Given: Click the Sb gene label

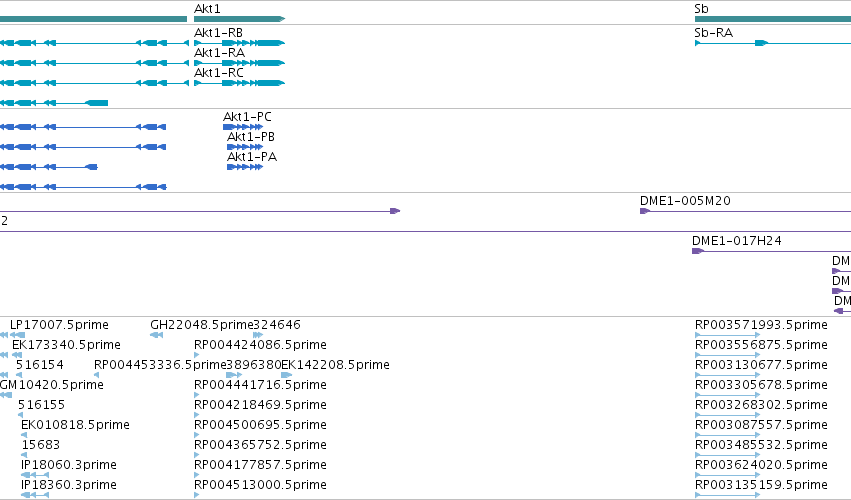Looking at the screenshot, I should pos(701,9).
